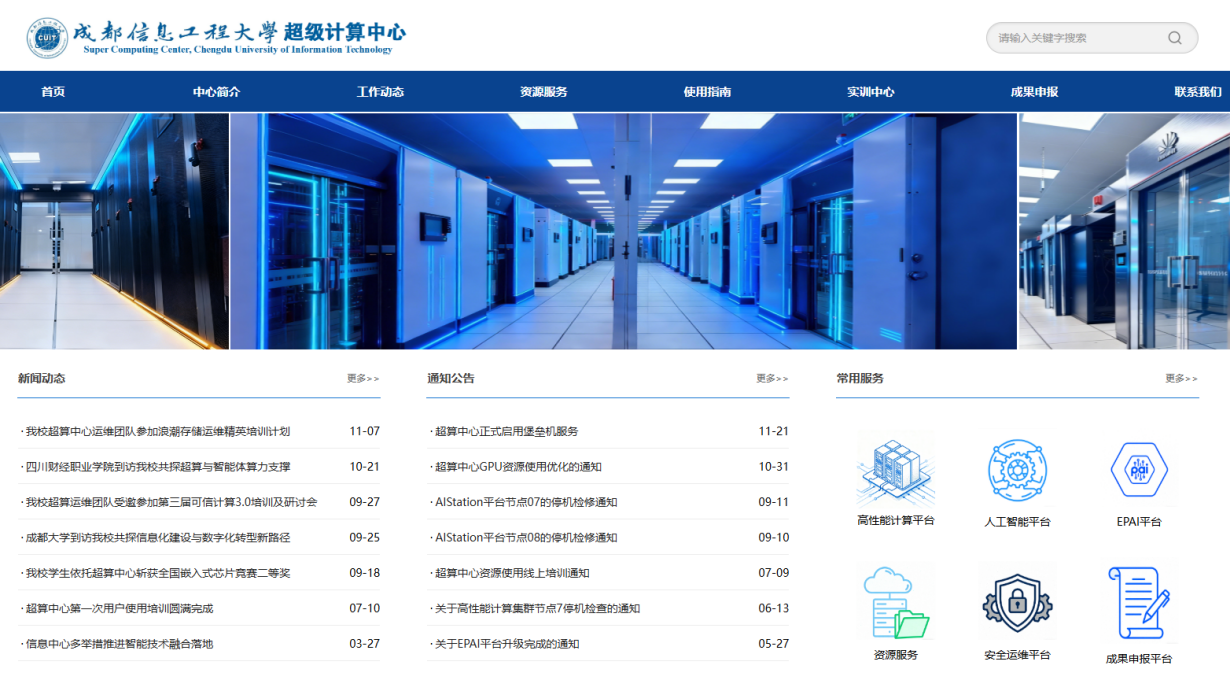The height and width of the screenshot is (691, 1230).
Task: Expand 更多 in the 常用服务 section
Action: tap(1181, 379)
